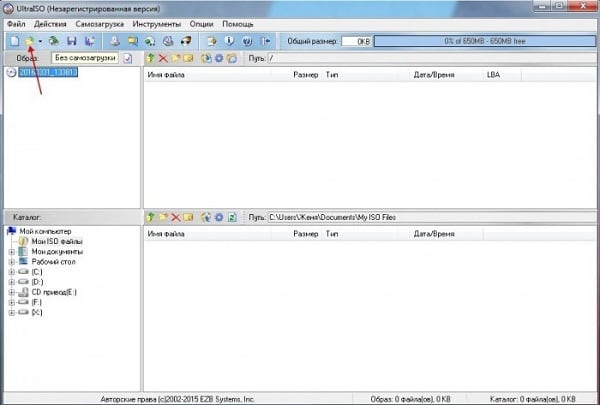Click New Folder icon in catalog pane toolbar
600x405 pixels.
[x=163, y=217]
